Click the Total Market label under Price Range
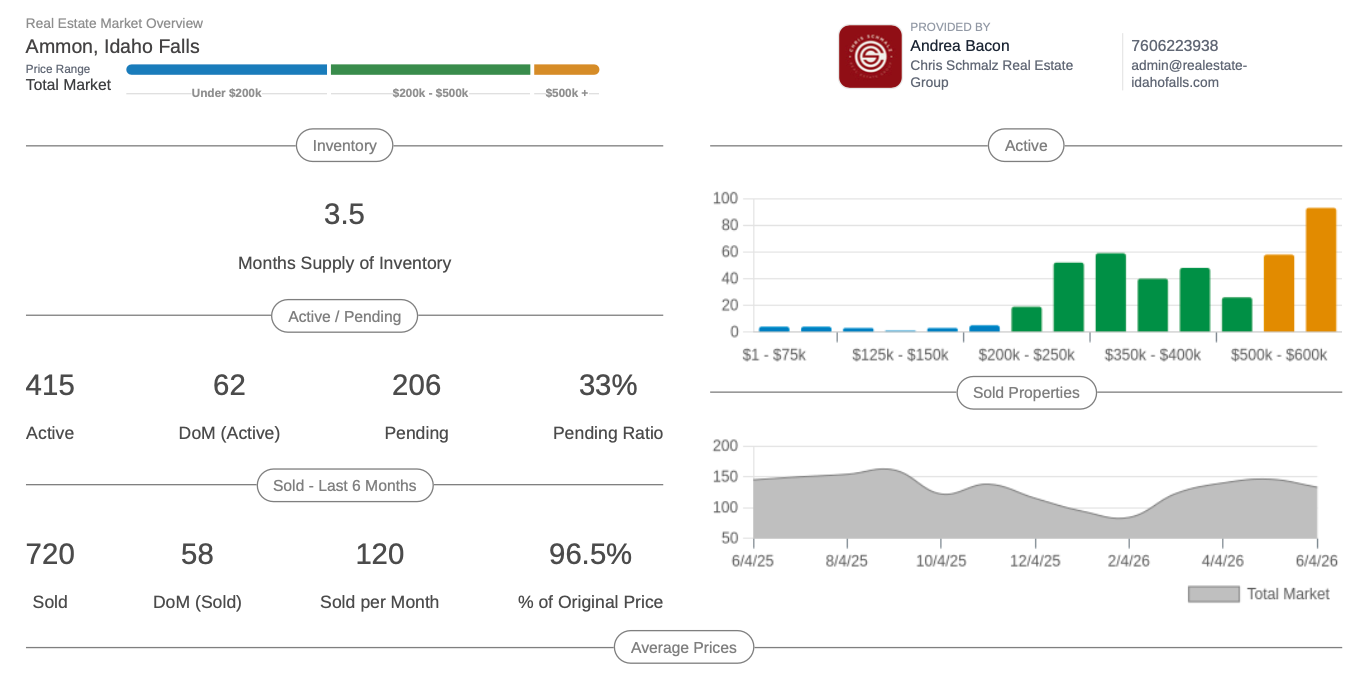Image resolution: width=1365 pixels, height=673 pixels. point(69,85)
